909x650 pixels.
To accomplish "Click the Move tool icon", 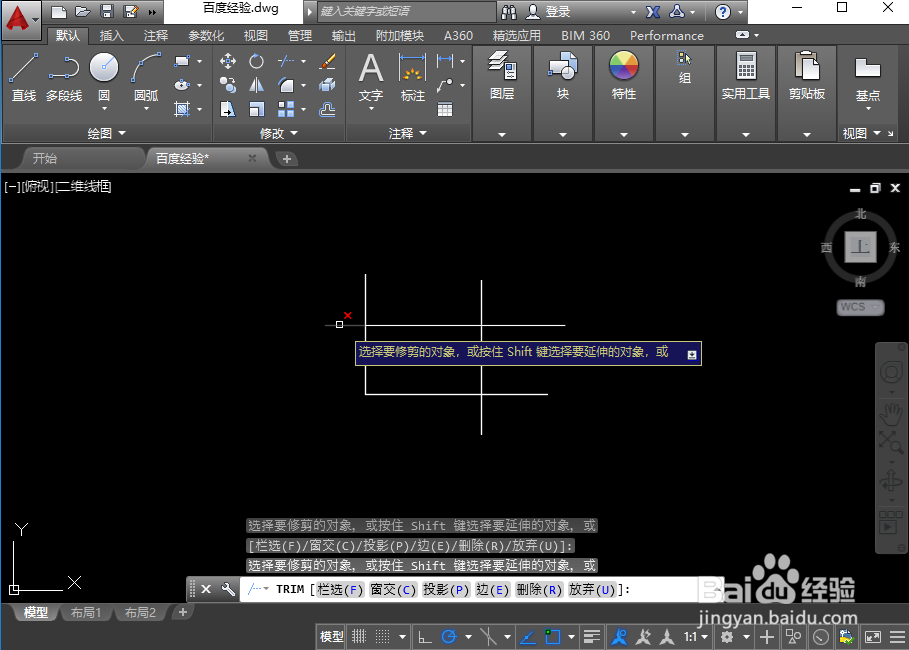I will [x=228, y=61].
